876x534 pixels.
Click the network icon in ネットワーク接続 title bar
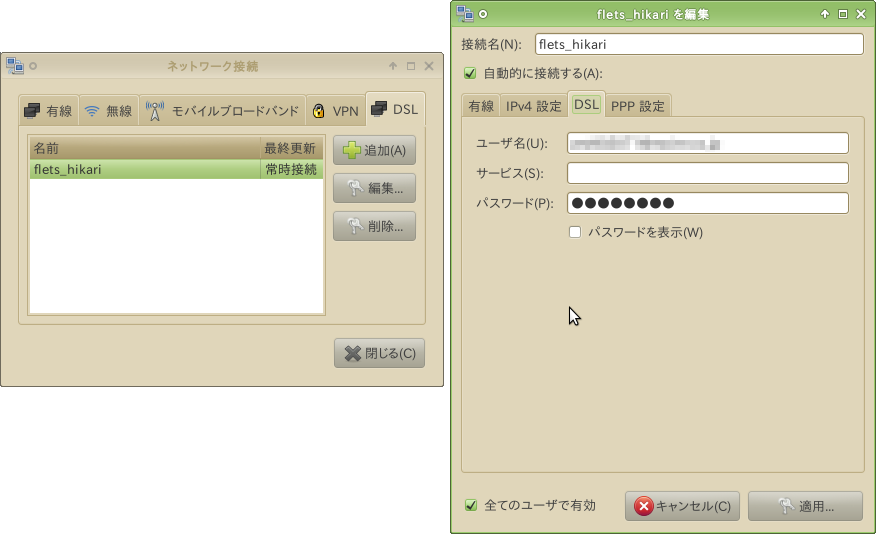[x=15, y=66]
